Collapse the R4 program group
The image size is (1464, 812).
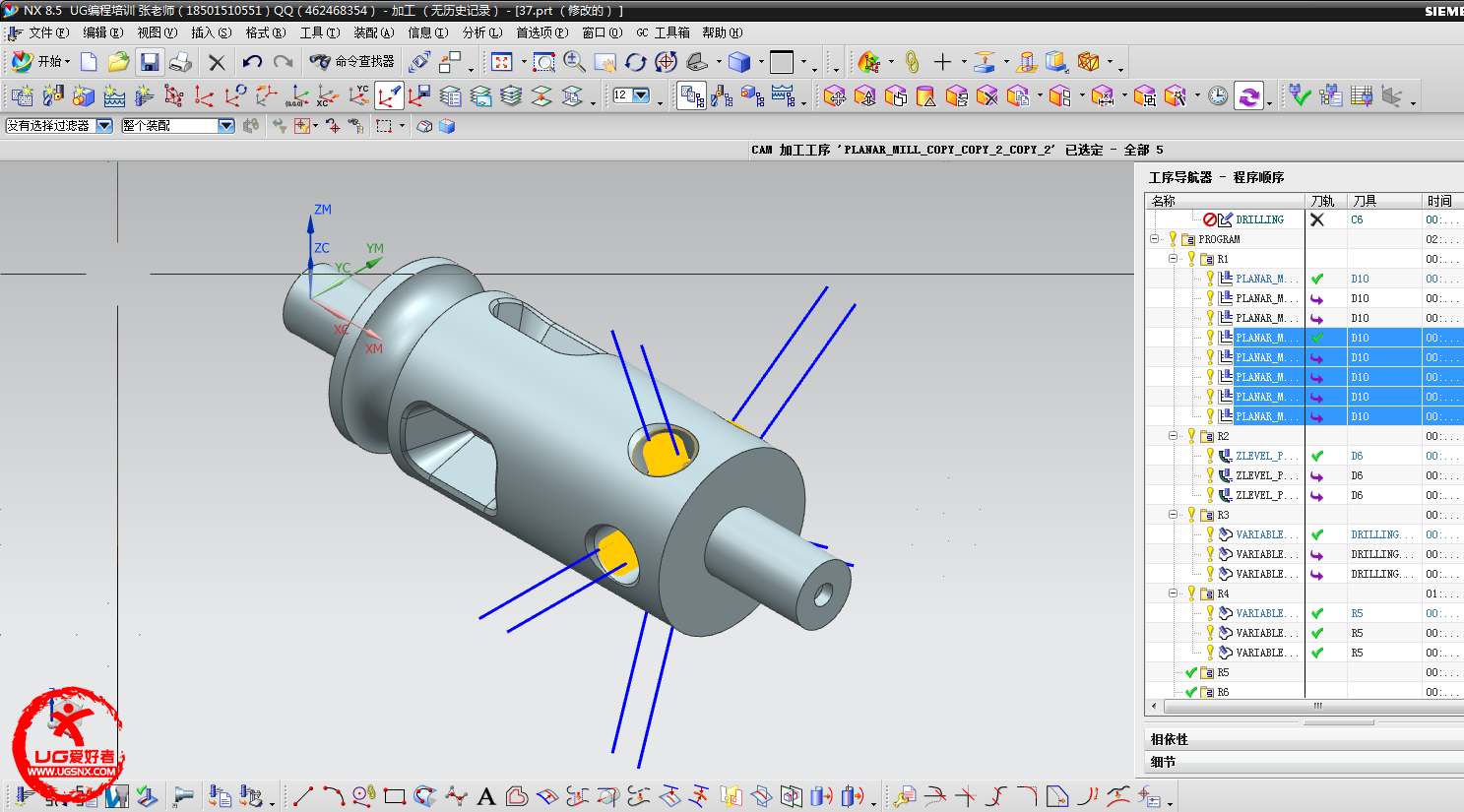(1173, 593)
